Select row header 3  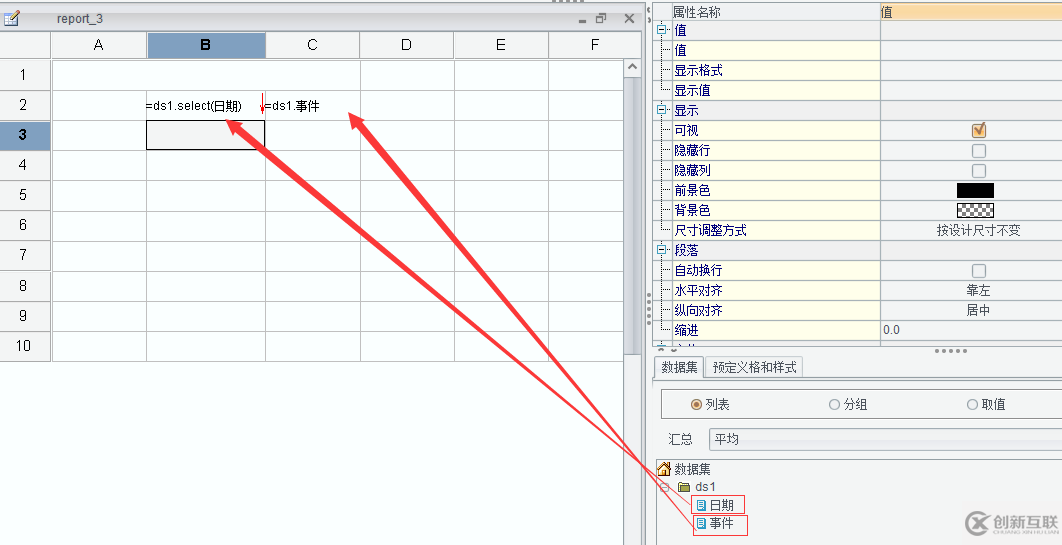click(25, 135)
